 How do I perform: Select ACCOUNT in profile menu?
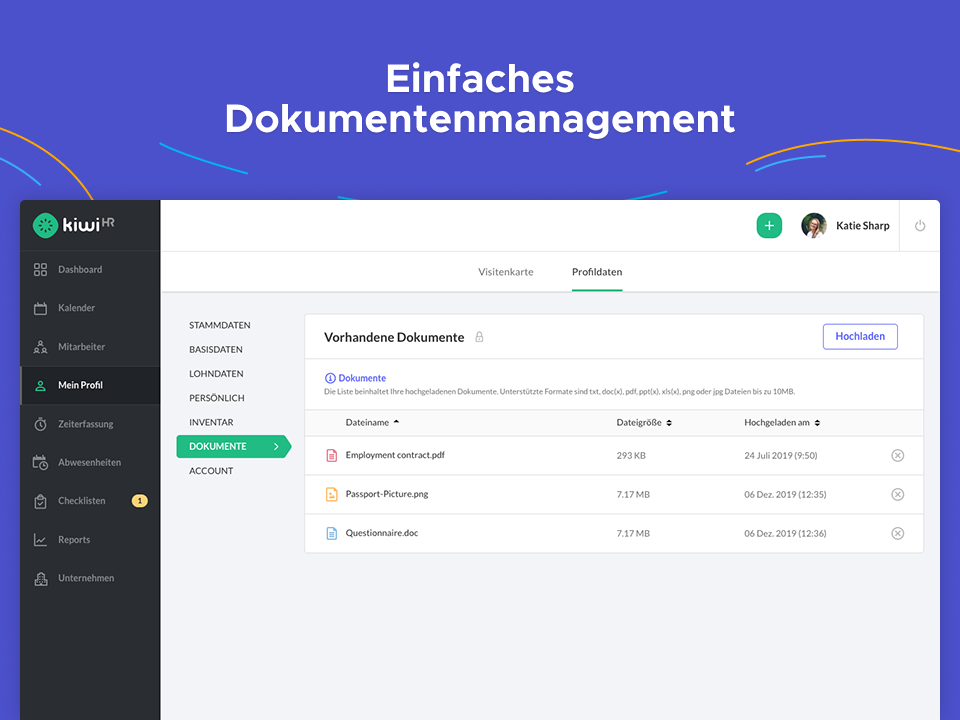click(x=211, y=471)
